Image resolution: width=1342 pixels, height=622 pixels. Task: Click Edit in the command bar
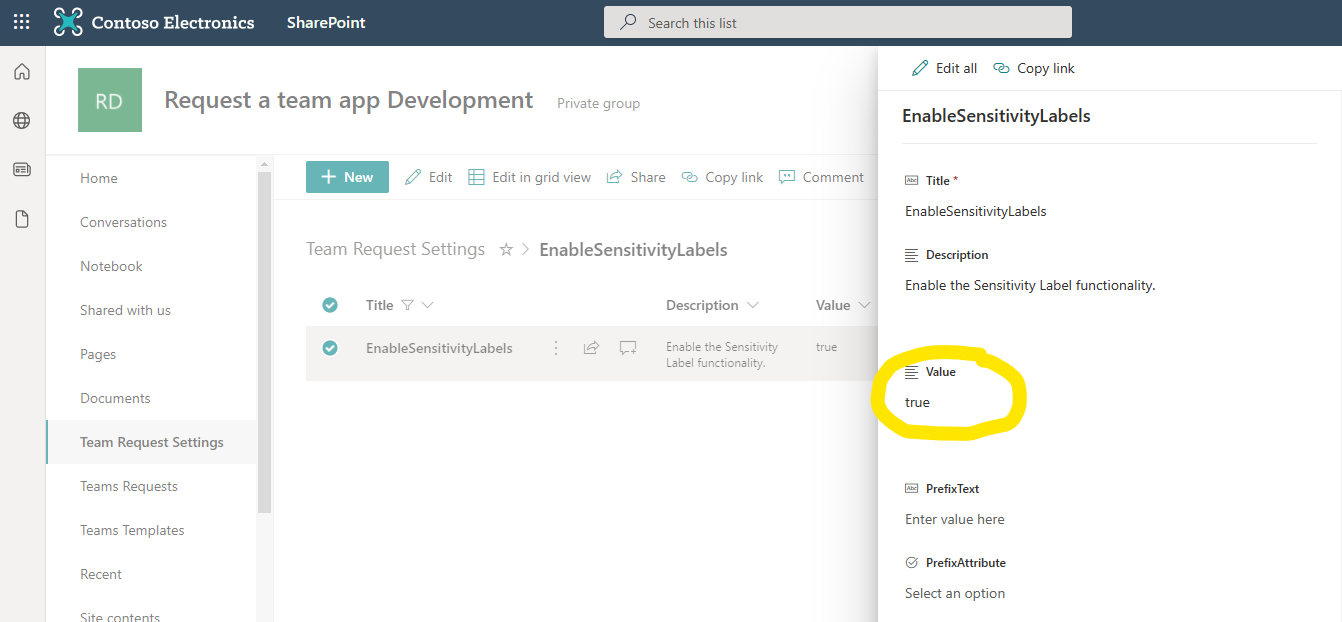[429, 177]
